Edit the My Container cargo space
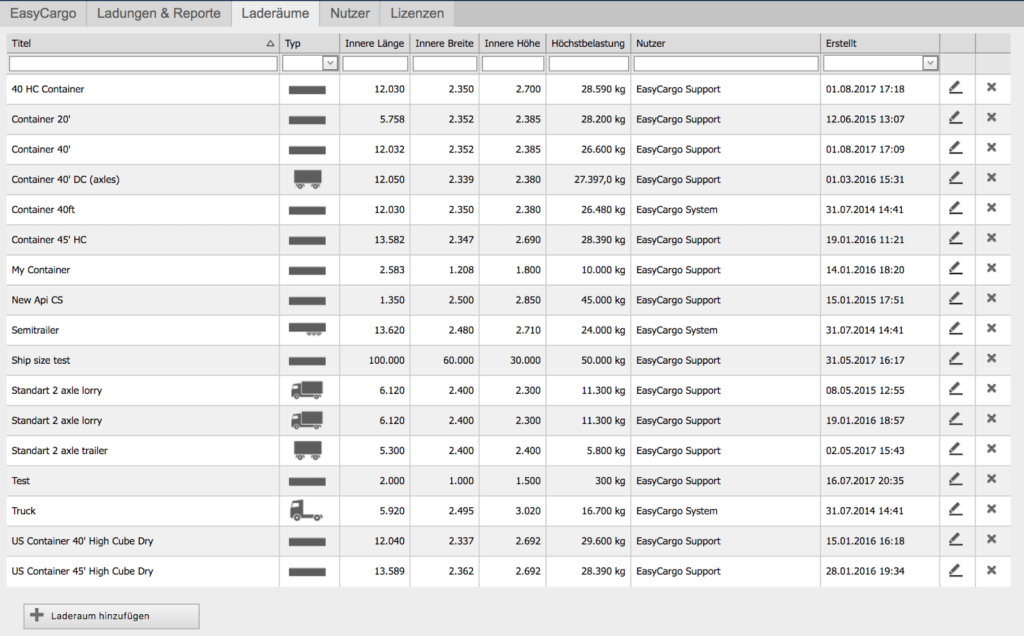The image size is (1024, 636). click(955, 268)
